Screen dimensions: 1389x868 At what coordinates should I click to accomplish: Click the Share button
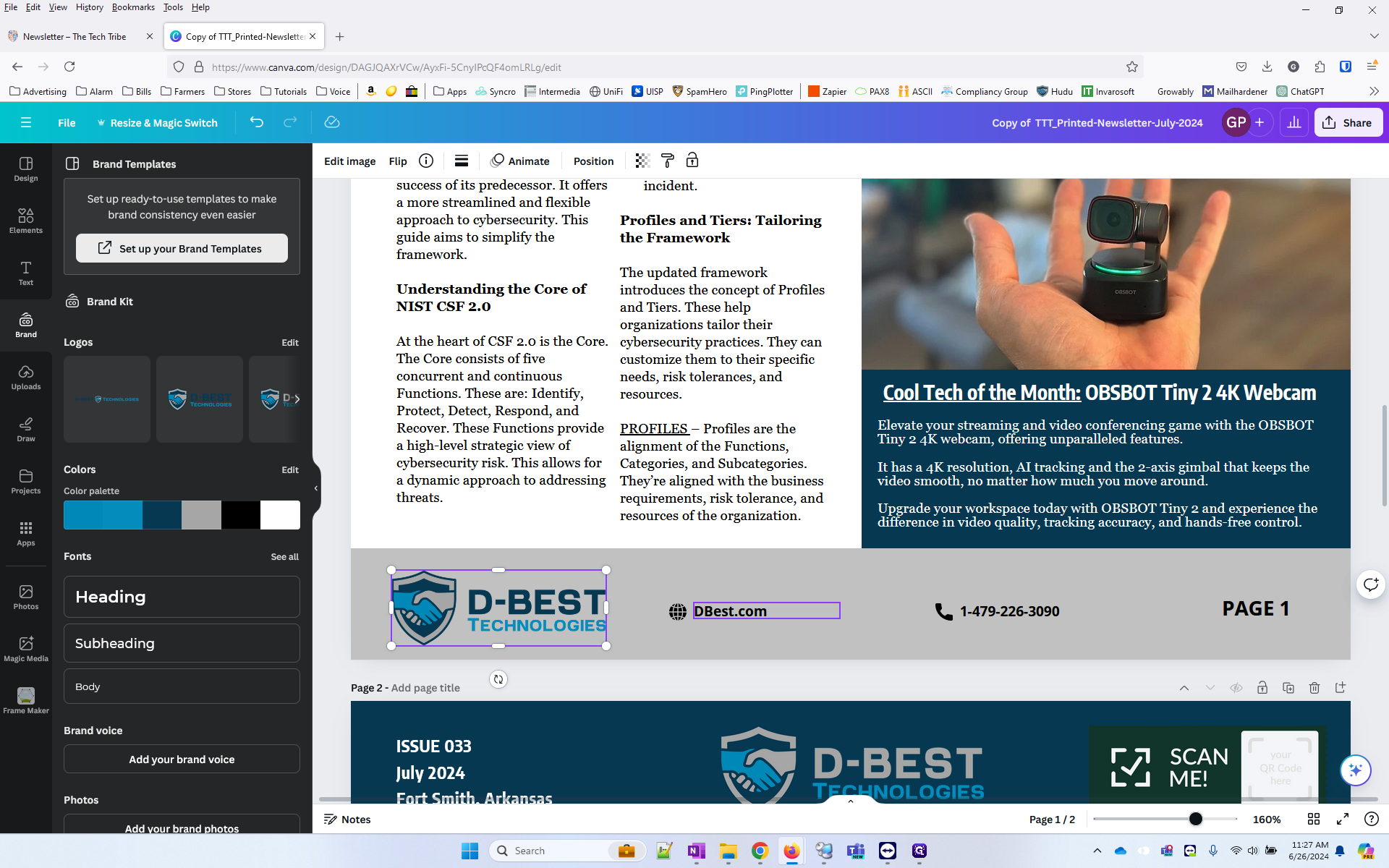tap(1348, 122)
